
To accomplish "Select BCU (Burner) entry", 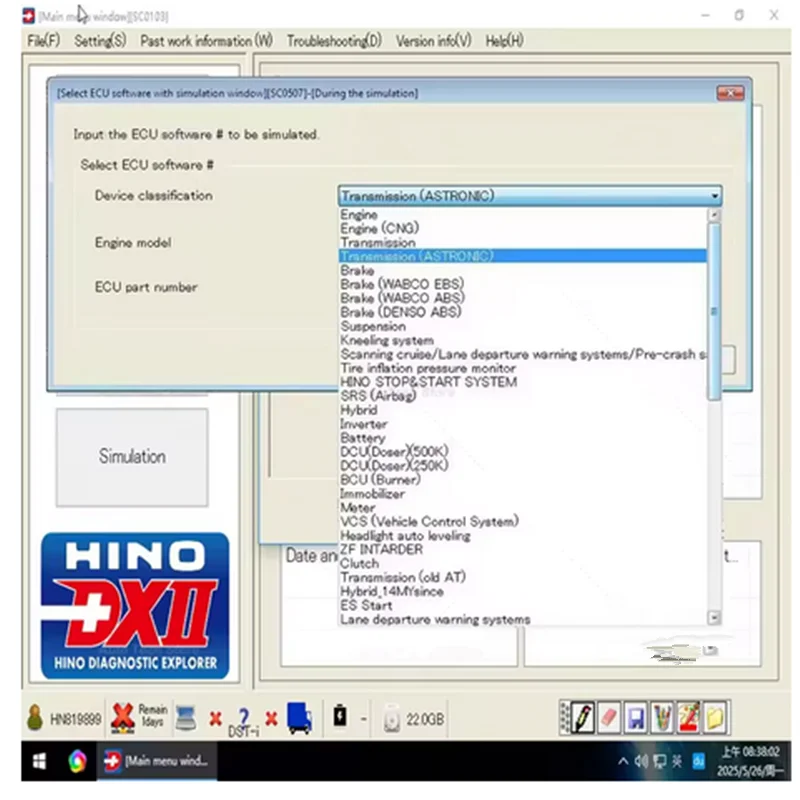I will coord(523,480).
